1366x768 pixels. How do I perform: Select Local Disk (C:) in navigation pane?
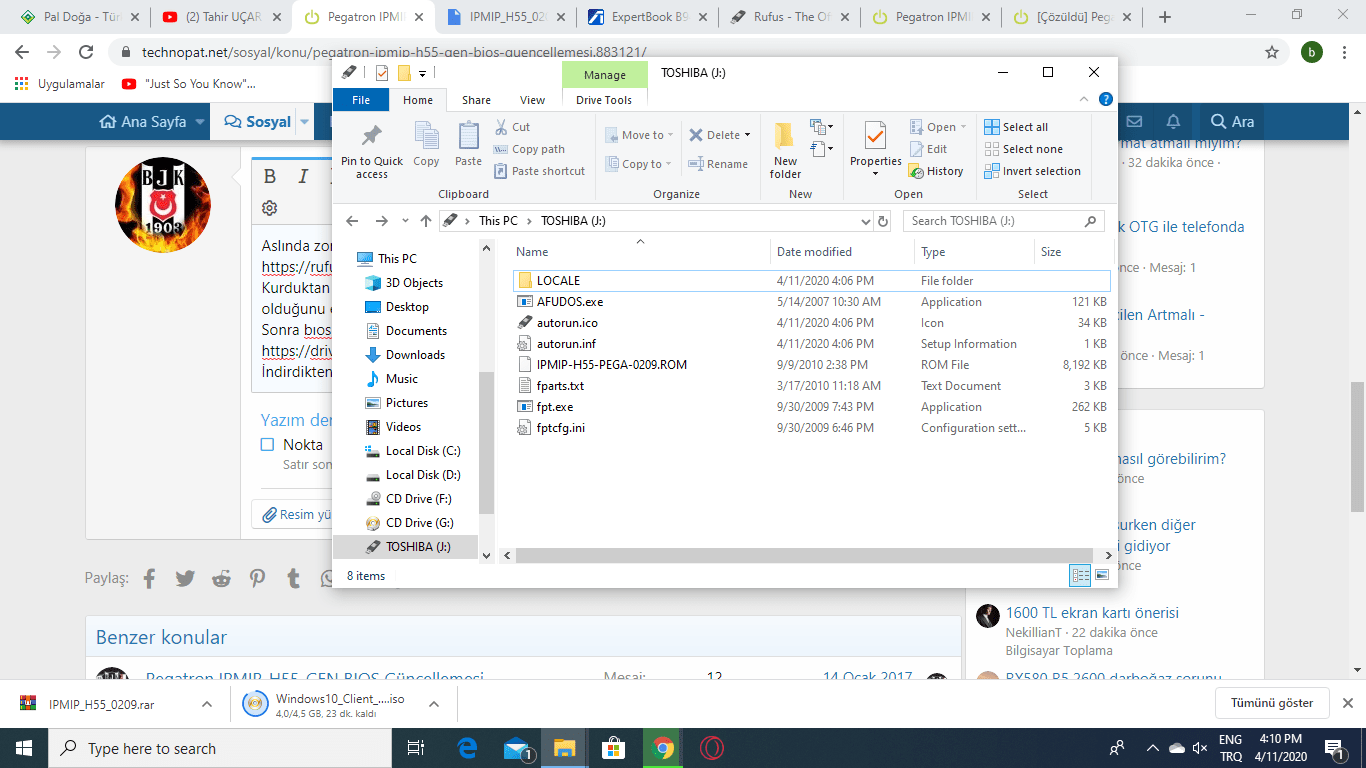coord(422,451)
